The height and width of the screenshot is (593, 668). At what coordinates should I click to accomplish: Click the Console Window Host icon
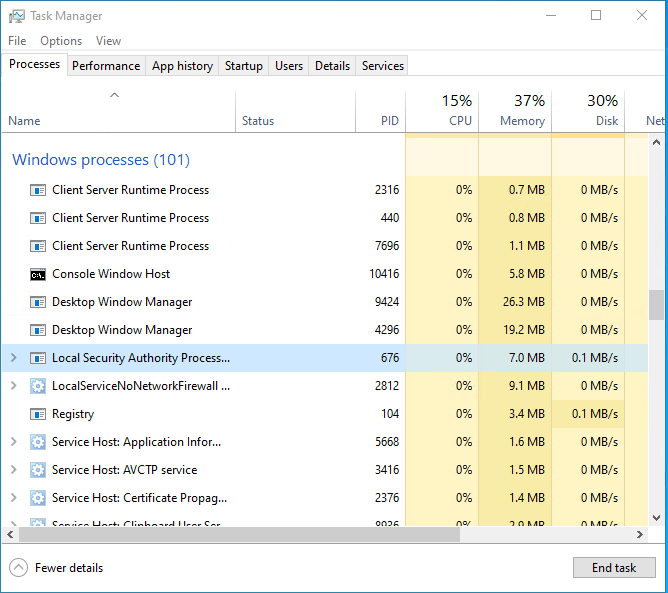coord(38,274)
